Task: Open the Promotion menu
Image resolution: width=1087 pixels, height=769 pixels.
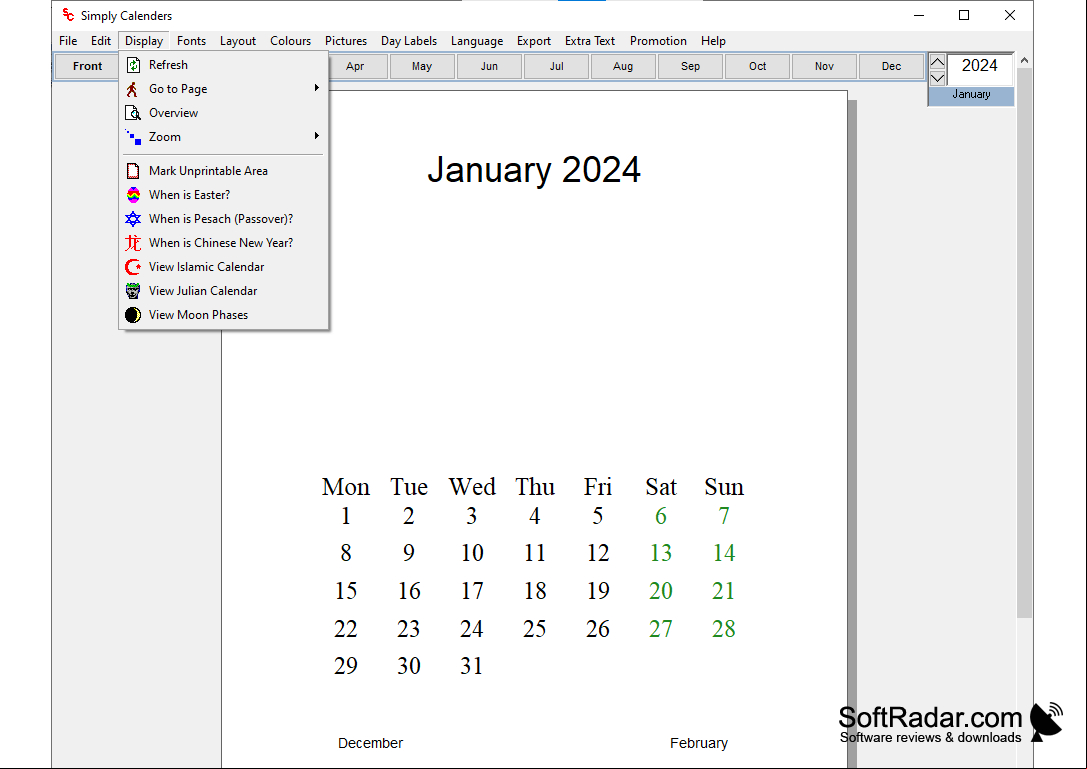Action: (x=659, y=41)
